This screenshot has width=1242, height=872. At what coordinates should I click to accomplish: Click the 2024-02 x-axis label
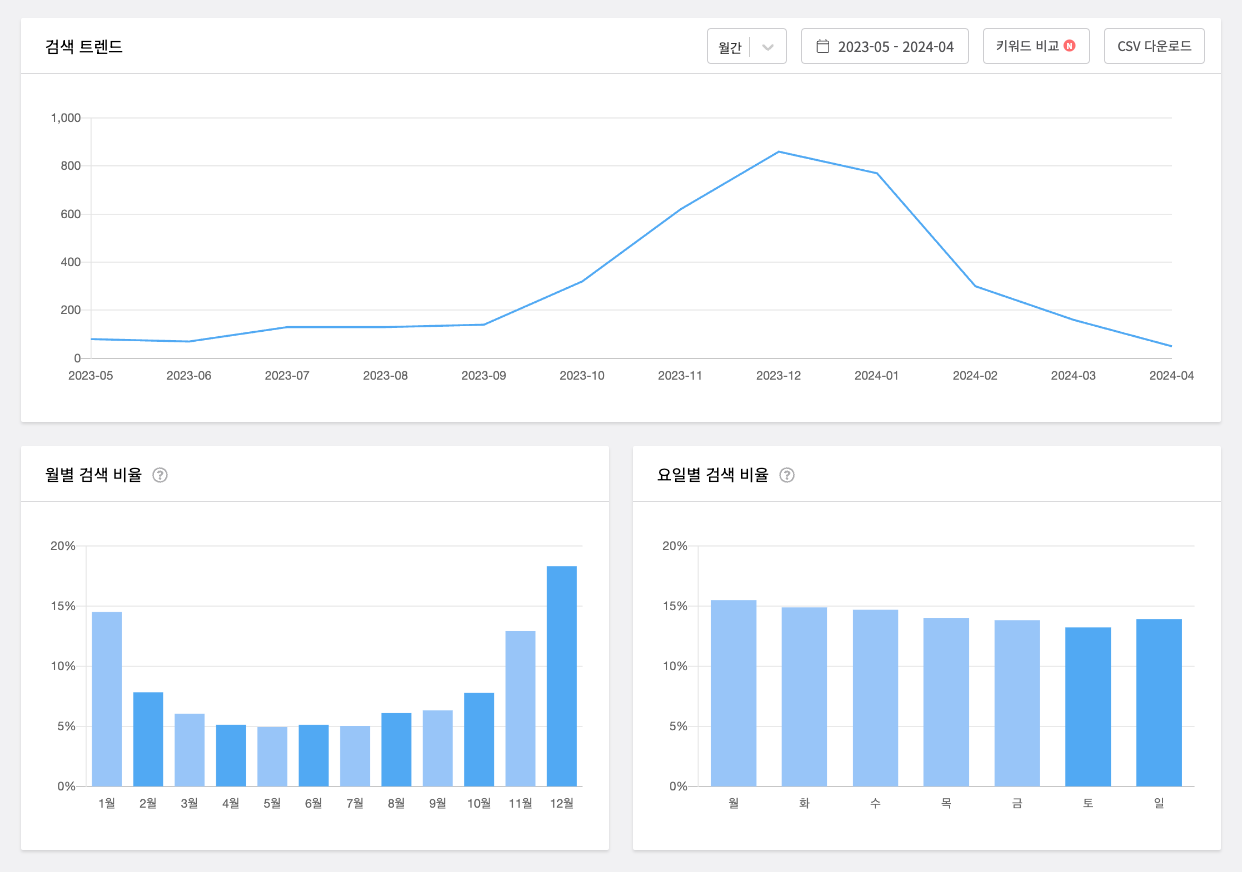pos(975,376)
